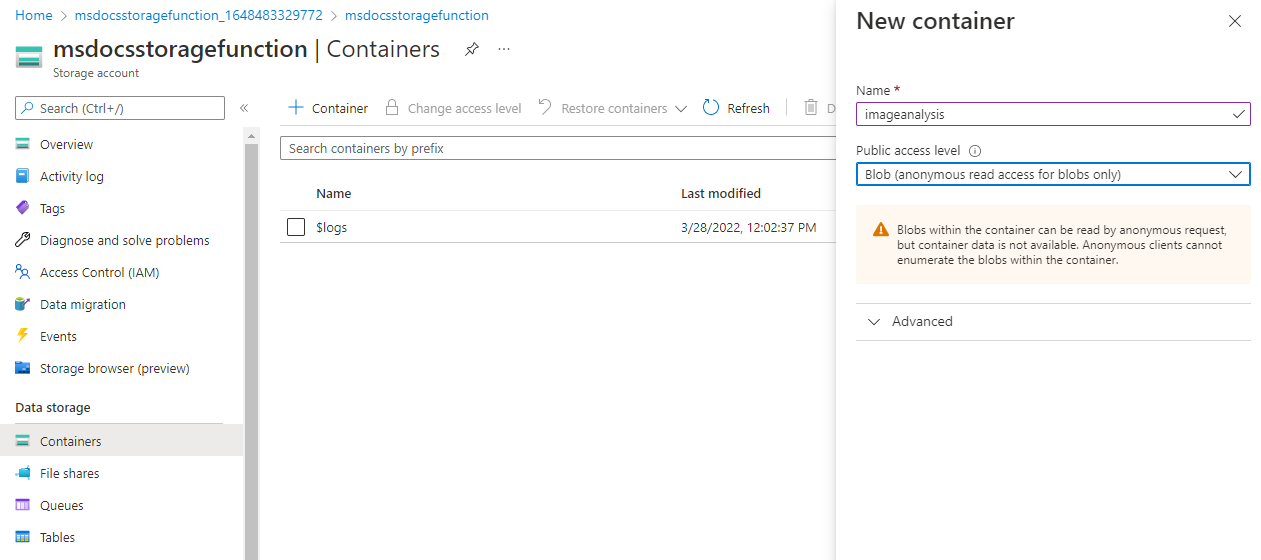This screenshot has width=1261, height=560.
Task: Close the New container panel
Action: pos(1235,21)
